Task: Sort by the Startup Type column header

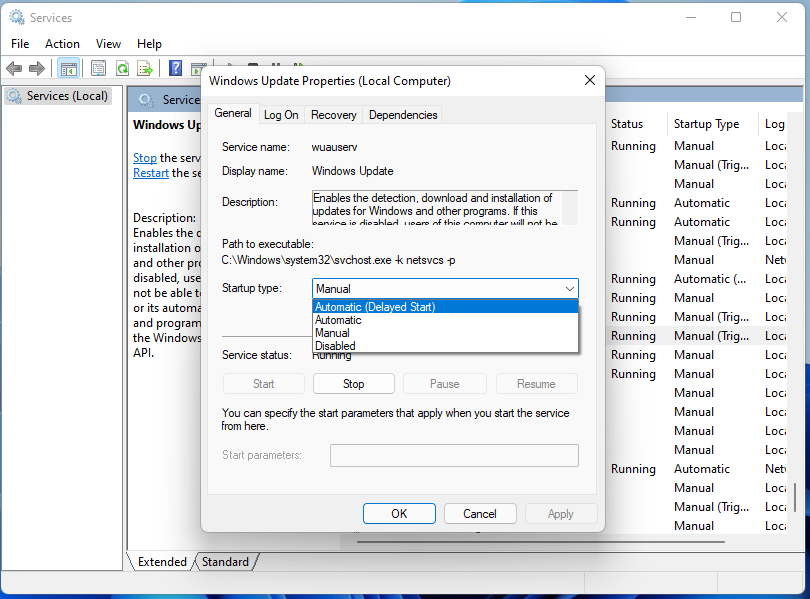Action: tap(706, 124)
